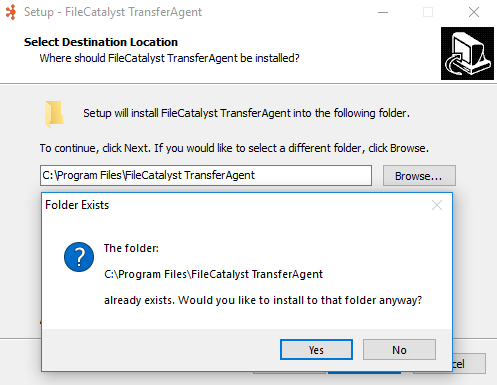Open folder picker with Browse button

tap(419, 176)
